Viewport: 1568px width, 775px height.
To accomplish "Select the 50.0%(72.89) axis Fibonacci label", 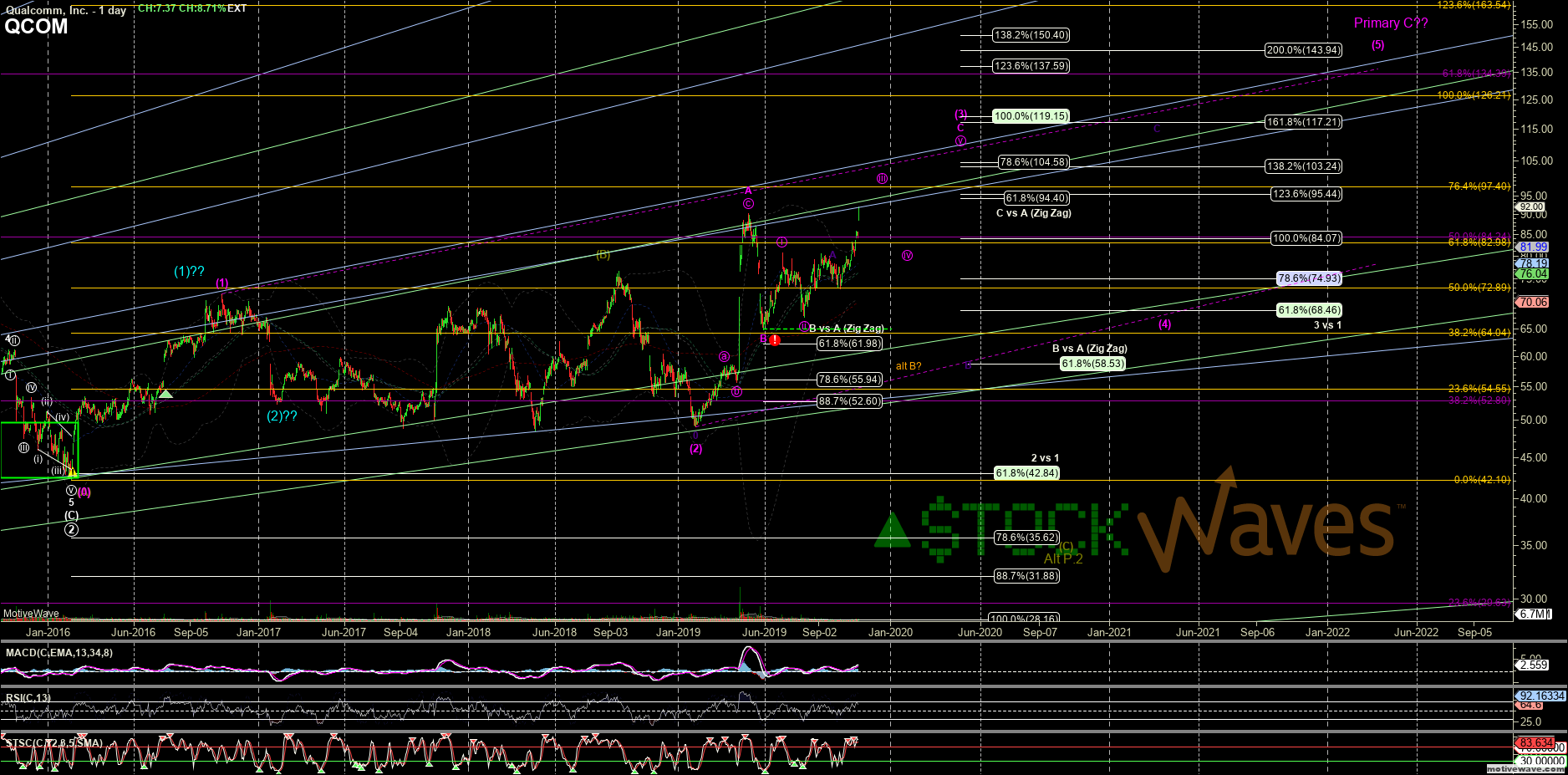I will (1479, 288).
